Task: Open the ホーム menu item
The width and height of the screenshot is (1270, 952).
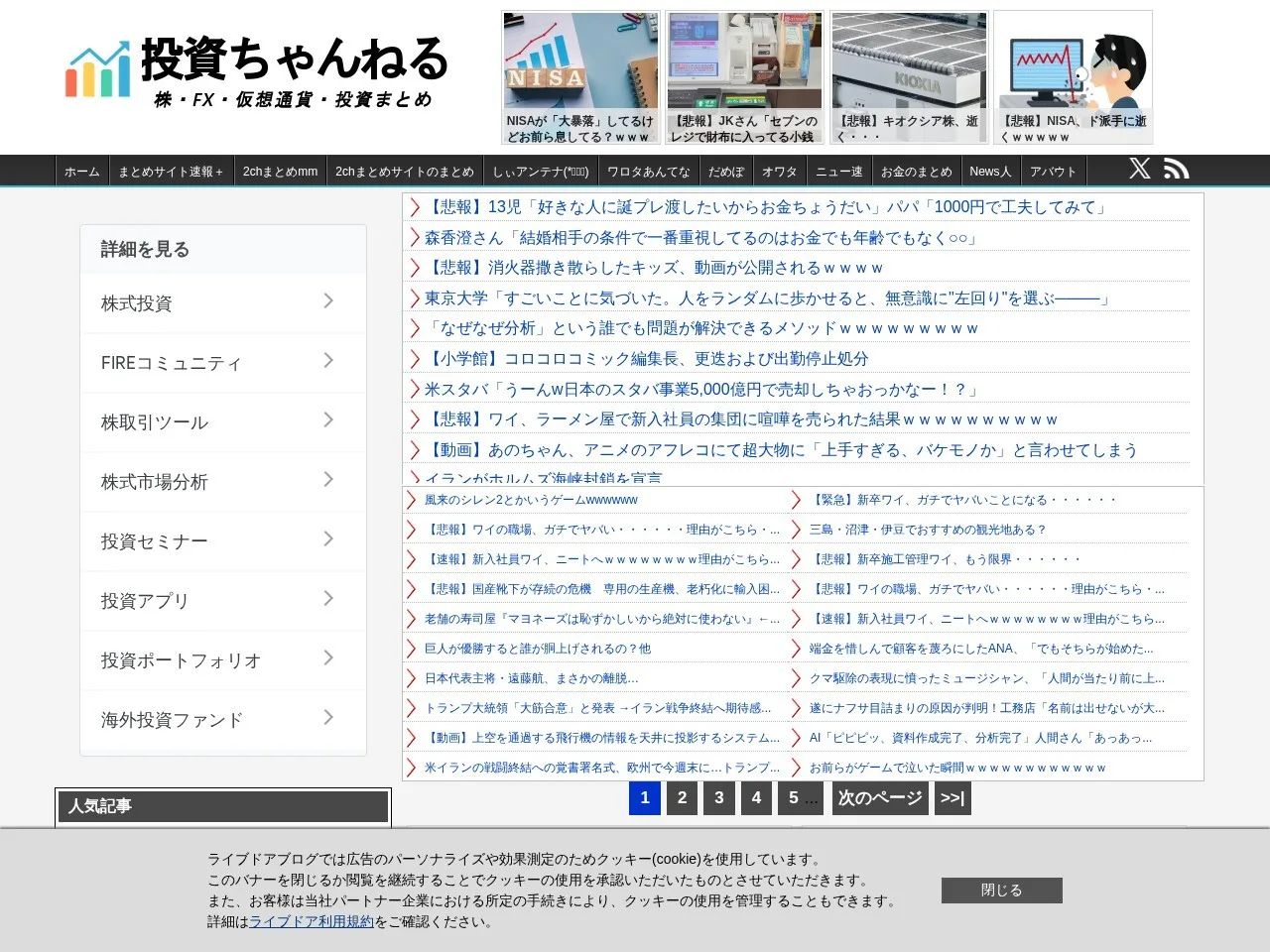Action: point(82,172)
